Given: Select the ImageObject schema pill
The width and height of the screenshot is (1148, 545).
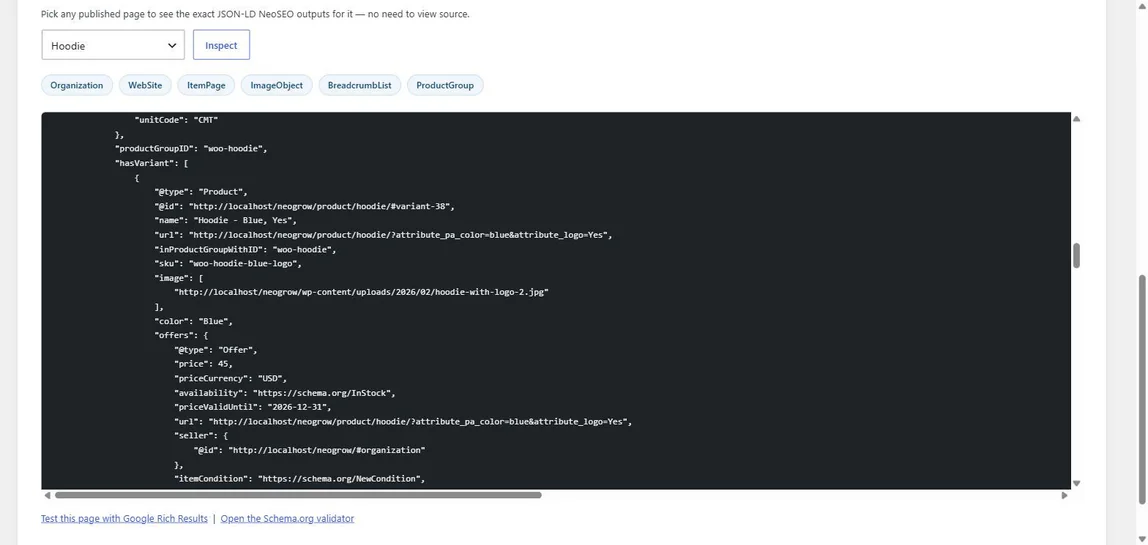Looking at the screenshot, I should tap(277, 85).
